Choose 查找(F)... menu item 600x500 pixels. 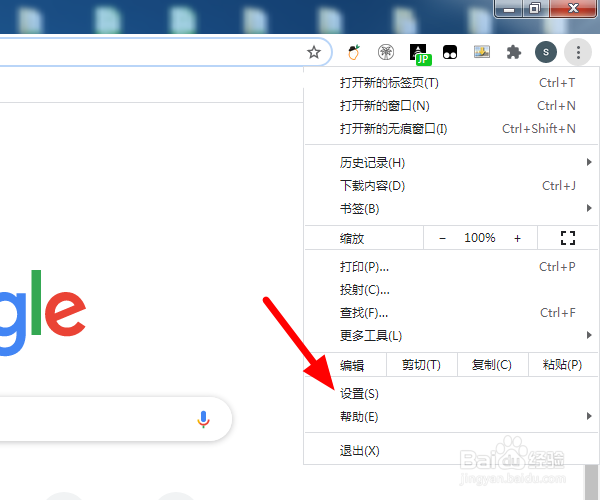pos(451,313)
